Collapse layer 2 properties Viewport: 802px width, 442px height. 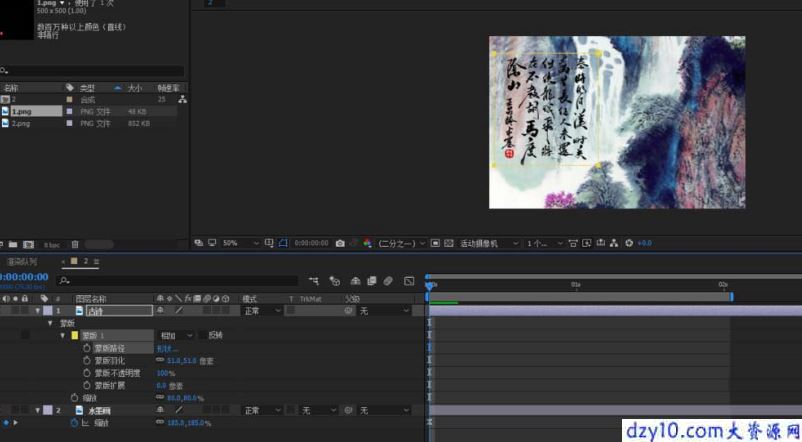37,410
